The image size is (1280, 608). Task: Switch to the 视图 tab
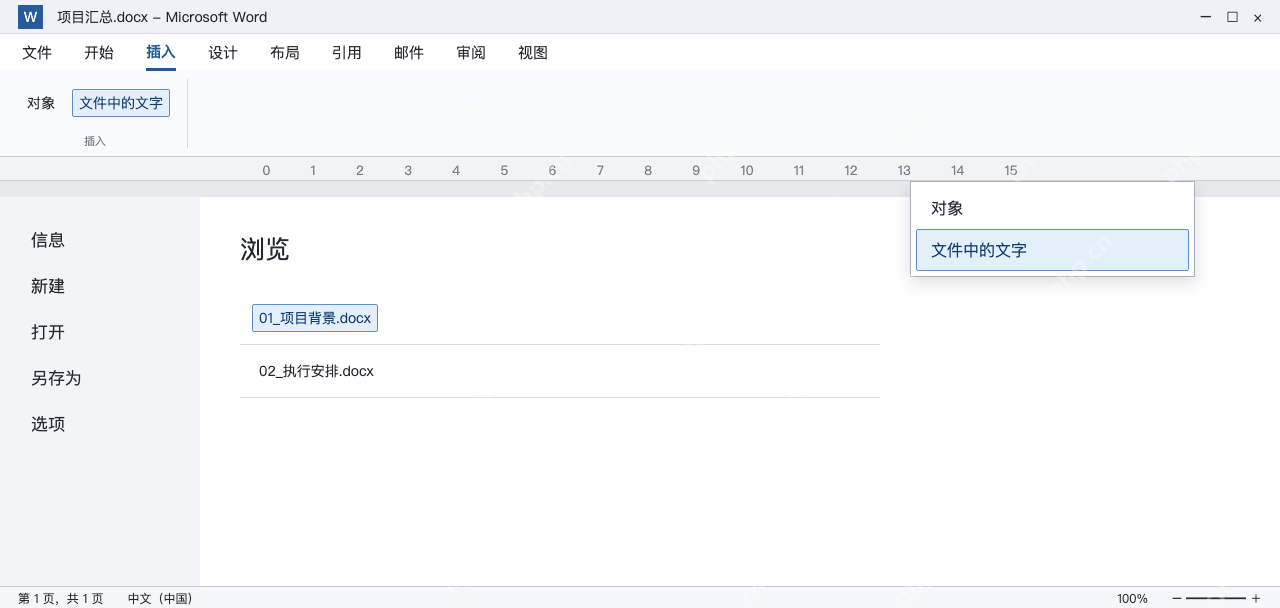pos(533,53)
